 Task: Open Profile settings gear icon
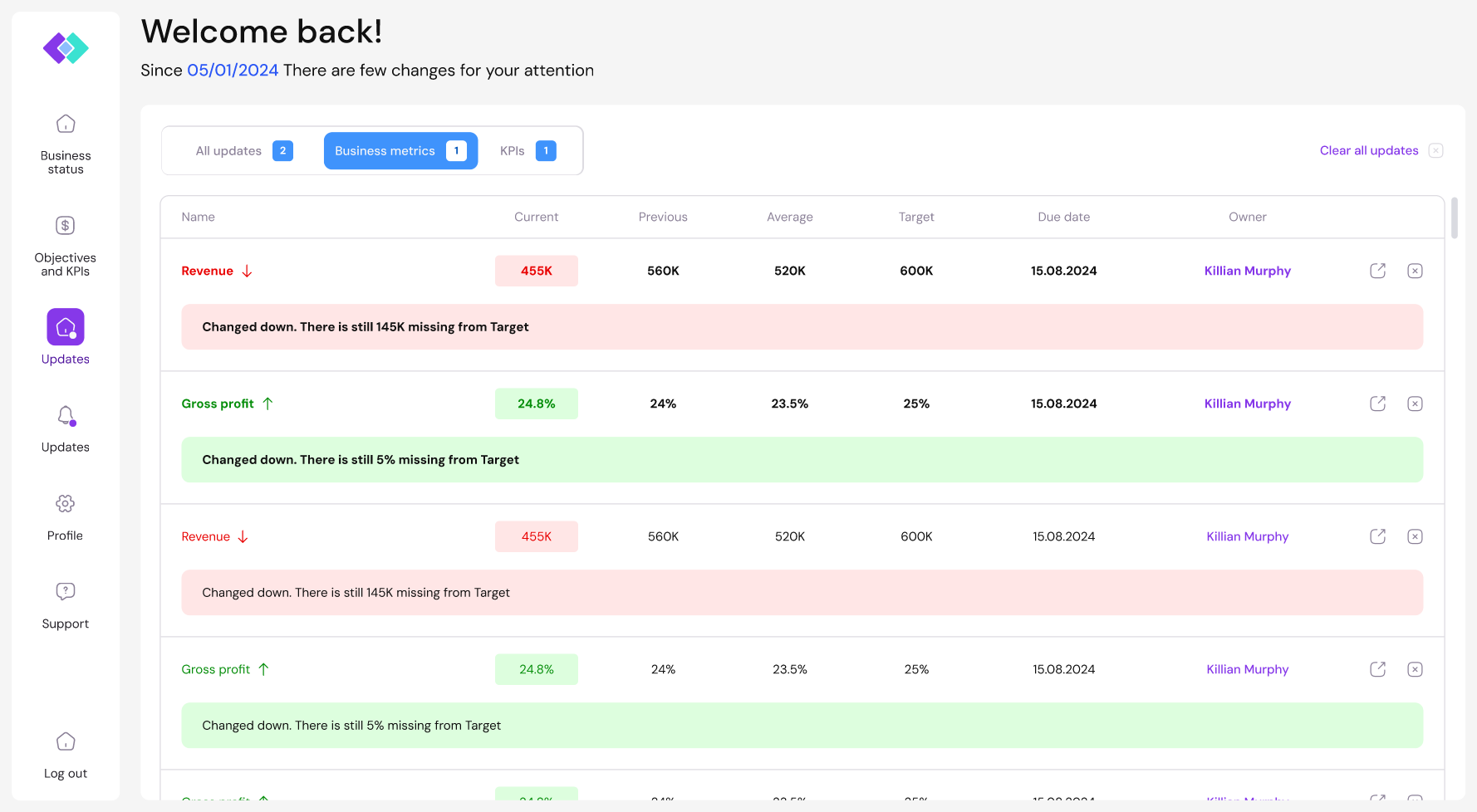tap(66, 504)
